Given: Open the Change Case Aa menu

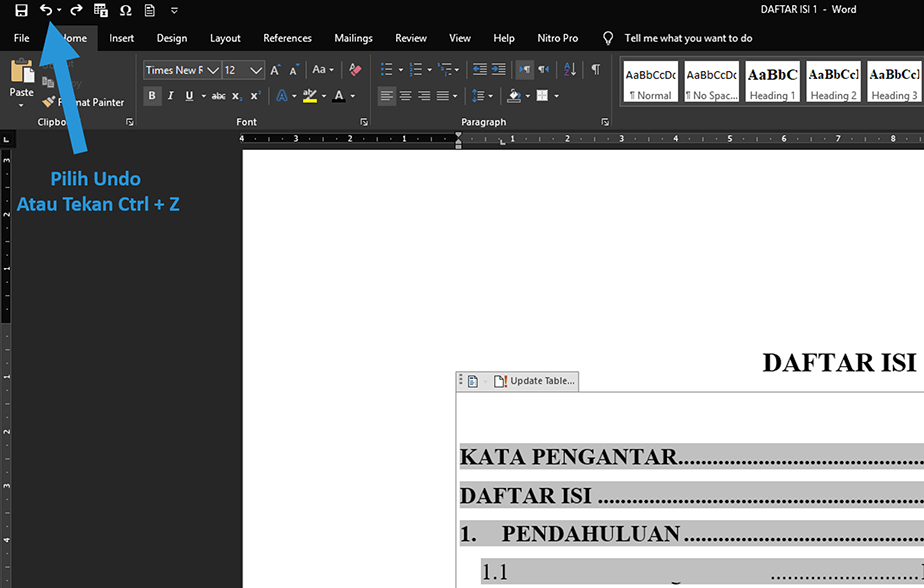Looking at the screenshot, I should point(322,70).
